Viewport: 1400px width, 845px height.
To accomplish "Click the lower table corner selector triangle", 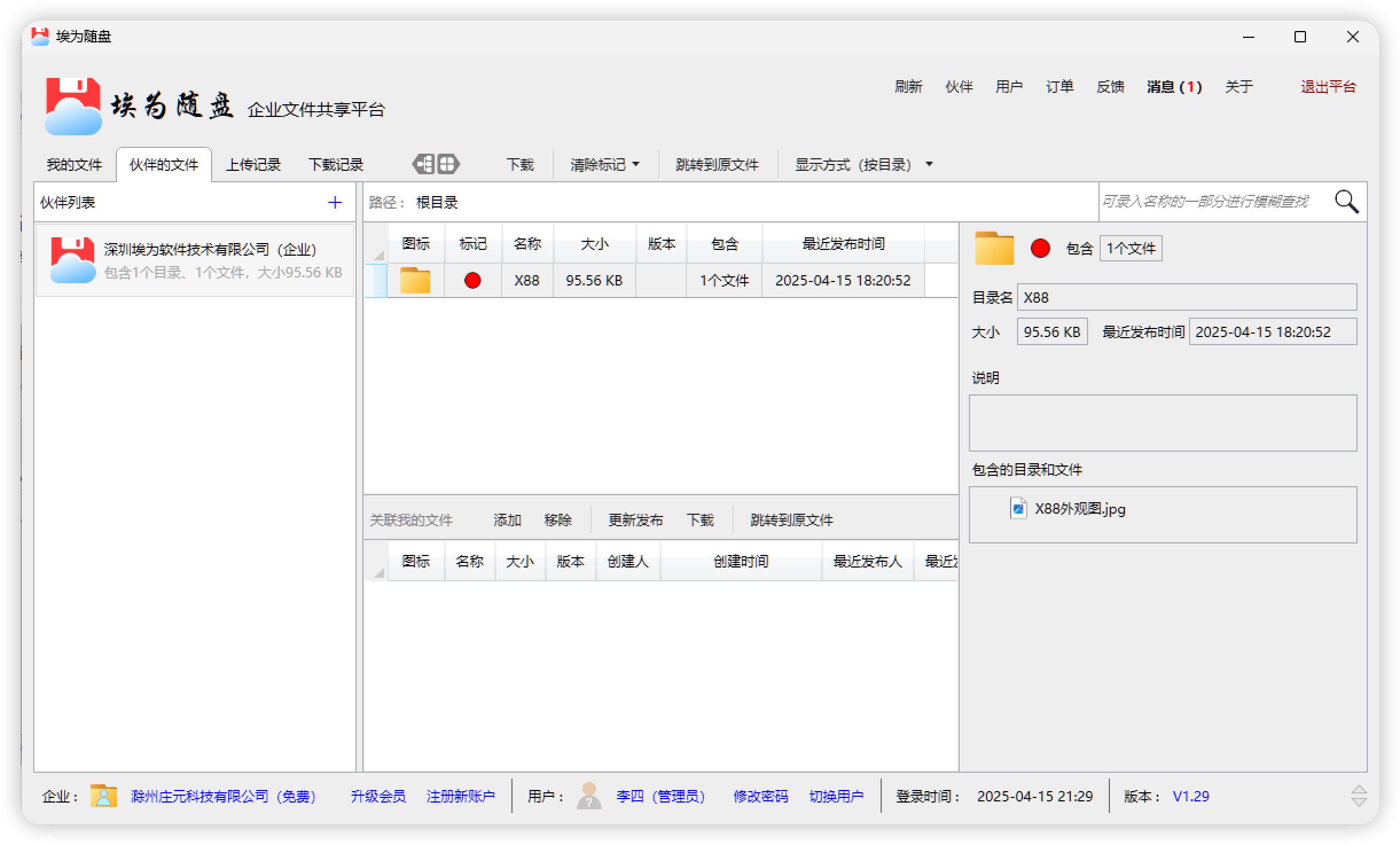I will [x=378, y=572].
